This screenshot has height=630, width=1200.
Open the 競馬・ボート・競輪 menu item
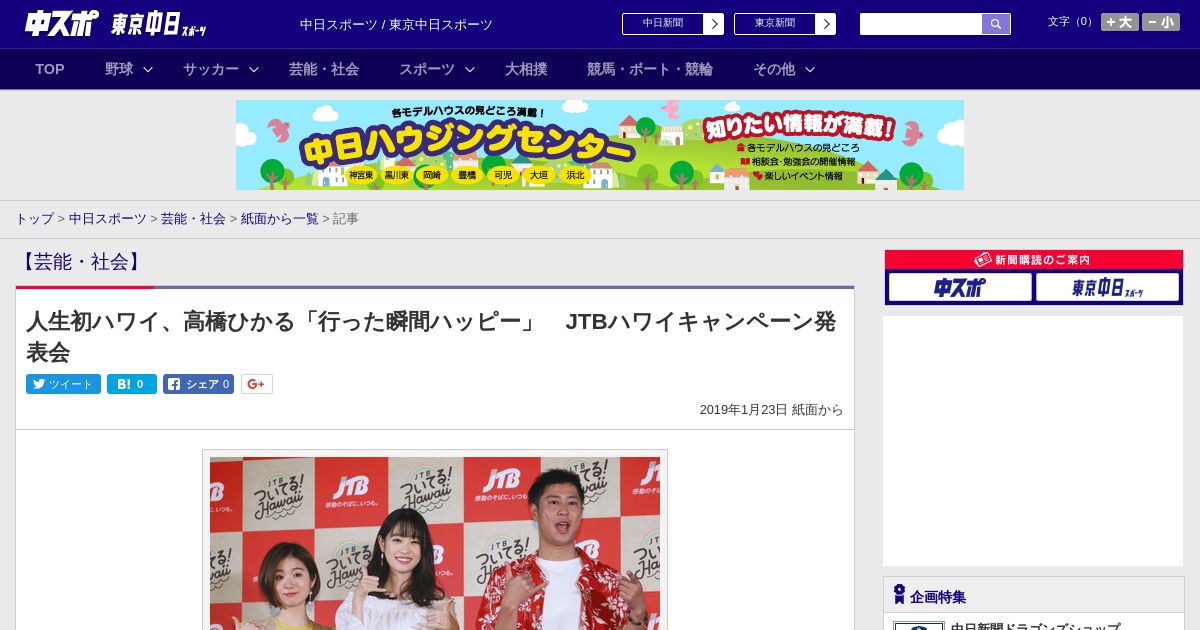coord(650,69)
